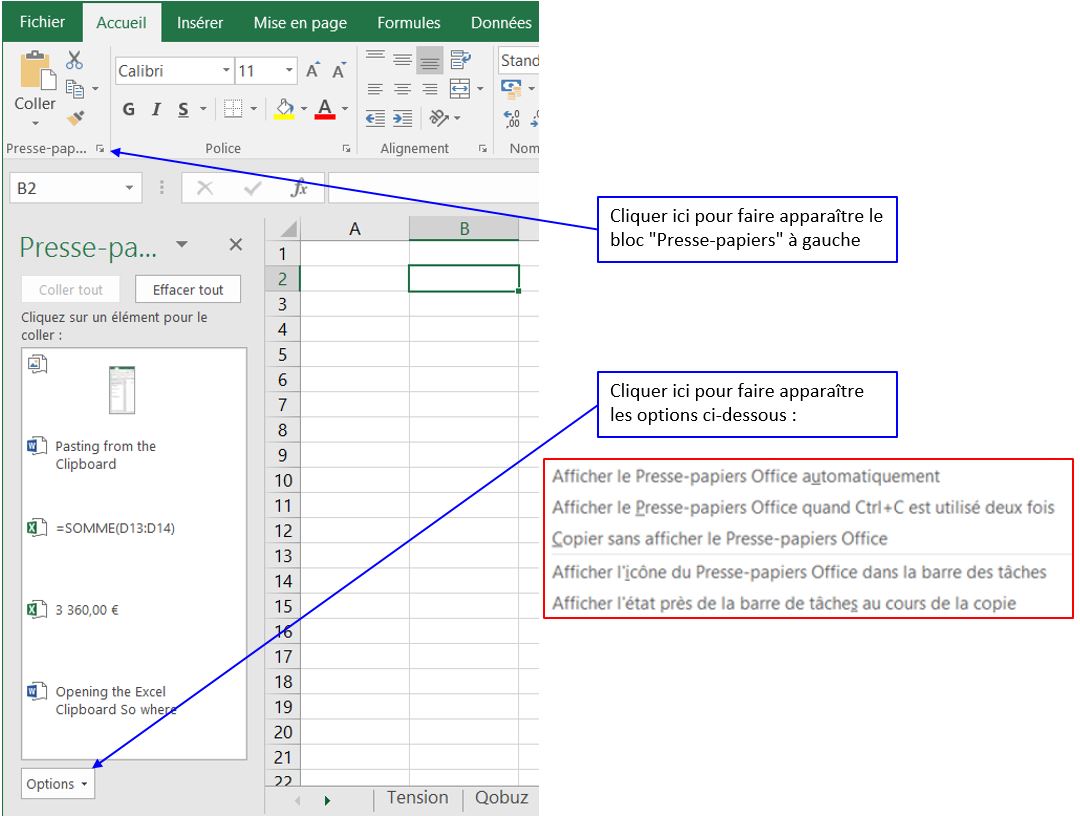Toggle italic formatting with the I button

pyautogui.click(x=155, y=110)
